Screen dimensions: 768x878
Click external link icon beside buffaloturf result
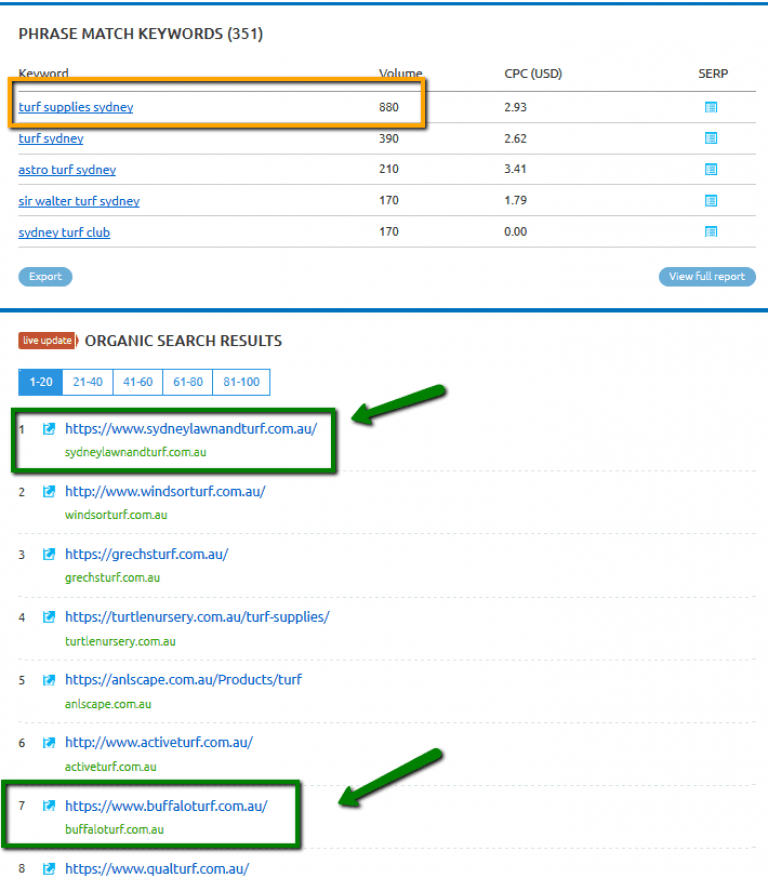(49, 806)
